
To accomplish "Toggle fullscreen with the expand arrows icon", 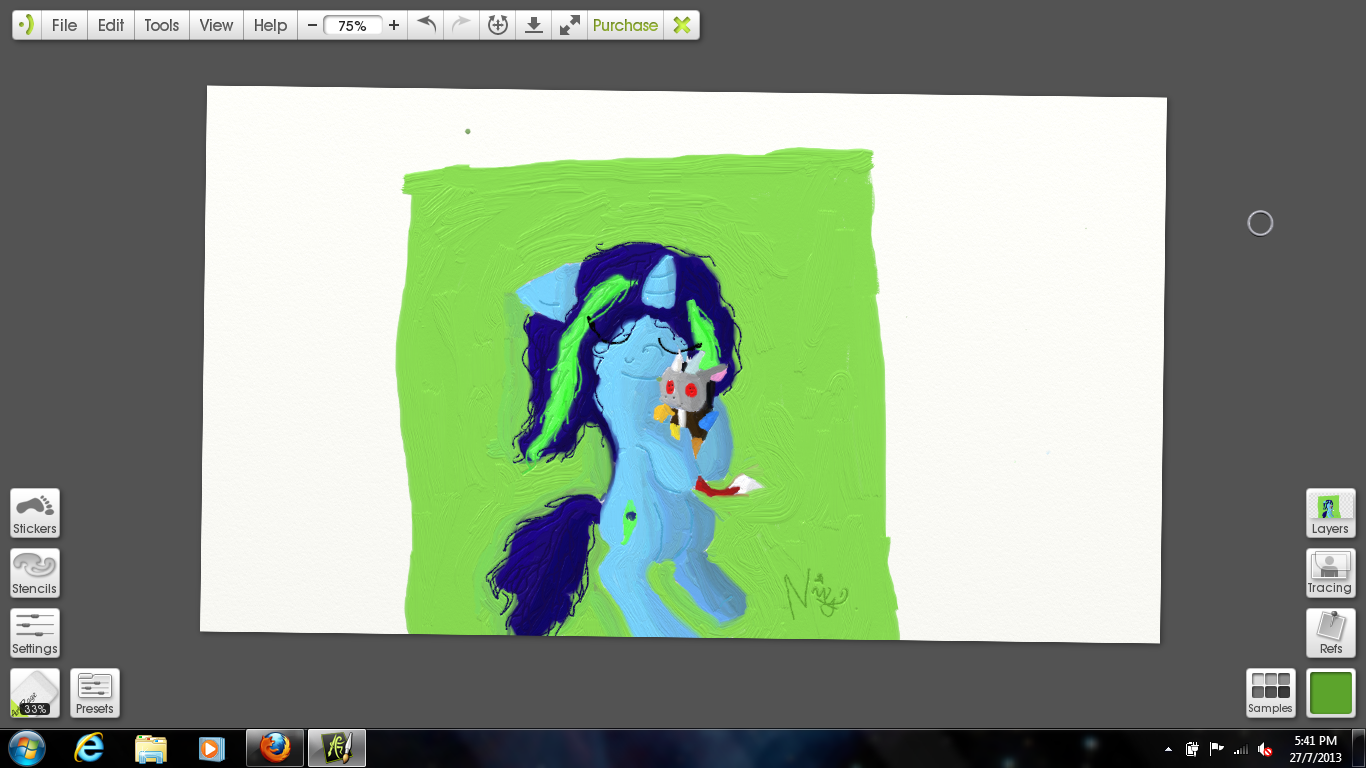I will [570, 25].
